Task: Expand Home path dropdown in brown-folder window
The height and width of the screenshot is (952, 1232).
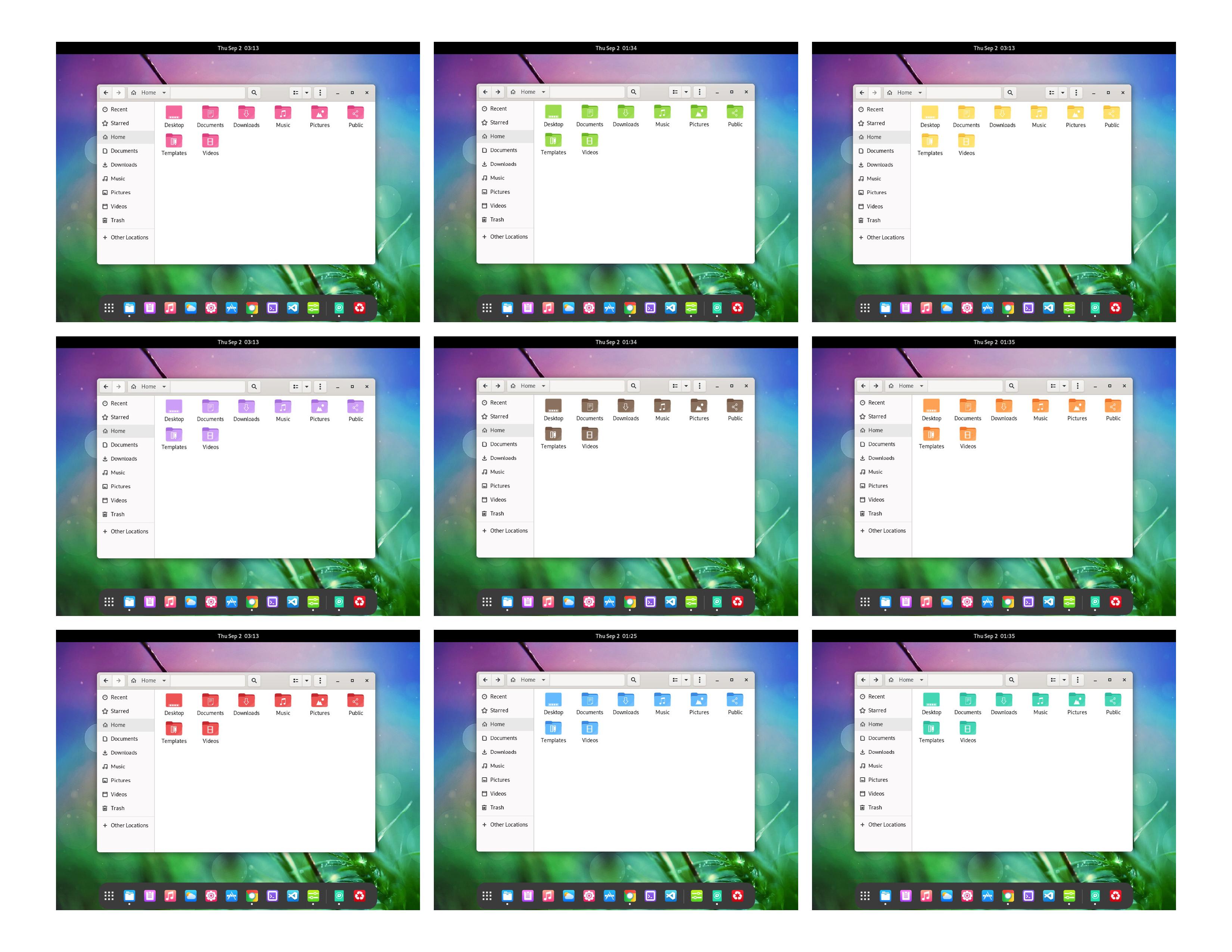Action: pos(544,386)
